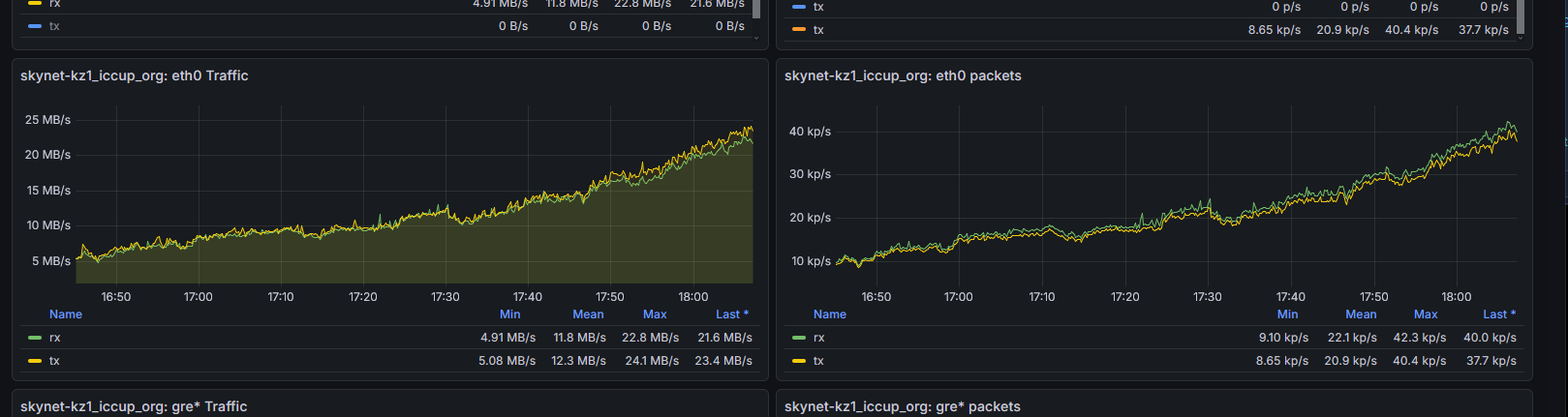Click the 21.6 MB/s rx Last value in eth0 Traffic
Screen dimensions: 1568x417
coord(724,338)
